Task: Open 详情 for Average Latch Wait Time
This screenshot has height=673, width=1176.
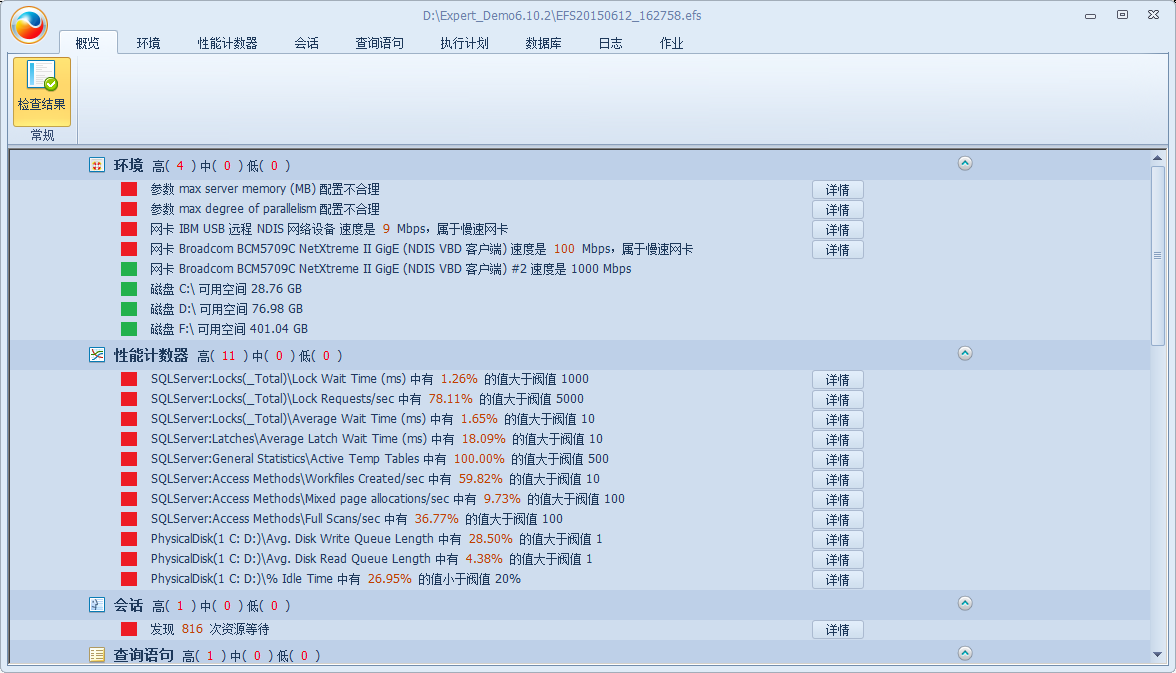Action: (x=838, y=440)
